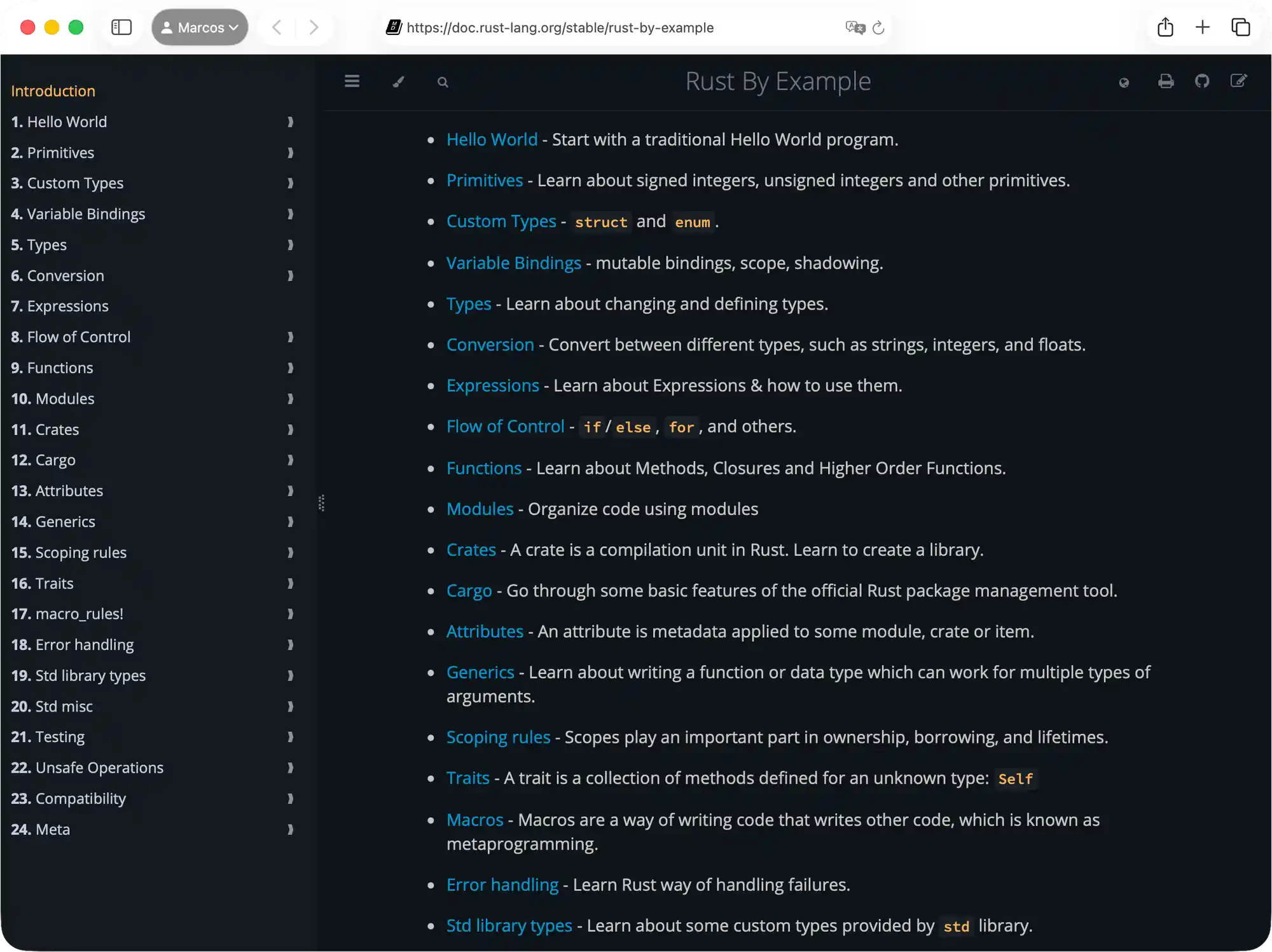Open the Marcos profile dropdown
Image resolution: width=1272 pixels, height=952 pixels.
point(199,27)
